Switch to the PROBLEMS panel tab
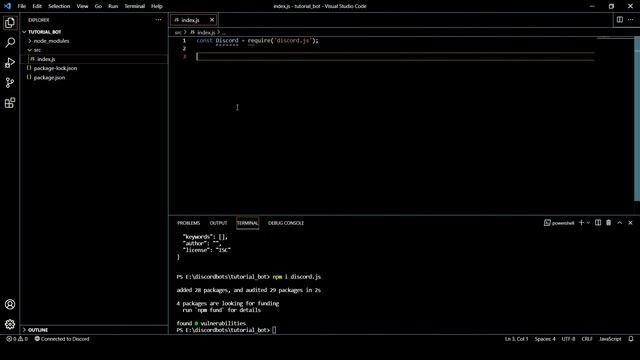 pyautogui.click(x=189, y=223)
